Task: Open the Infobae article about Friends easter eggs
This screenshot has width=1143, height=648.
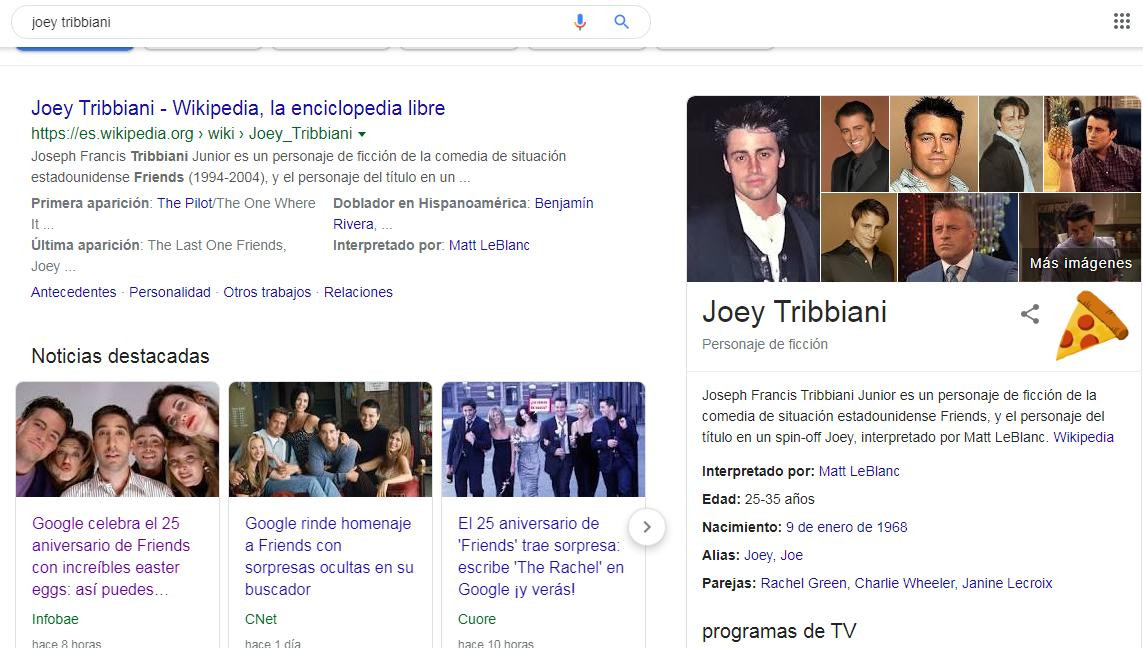Action: pos(111,556)
